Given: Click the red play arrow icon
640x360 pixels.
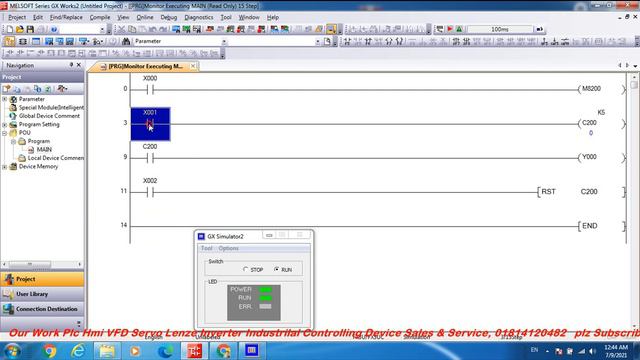Looking at the screenshot, I should [450, 29].
